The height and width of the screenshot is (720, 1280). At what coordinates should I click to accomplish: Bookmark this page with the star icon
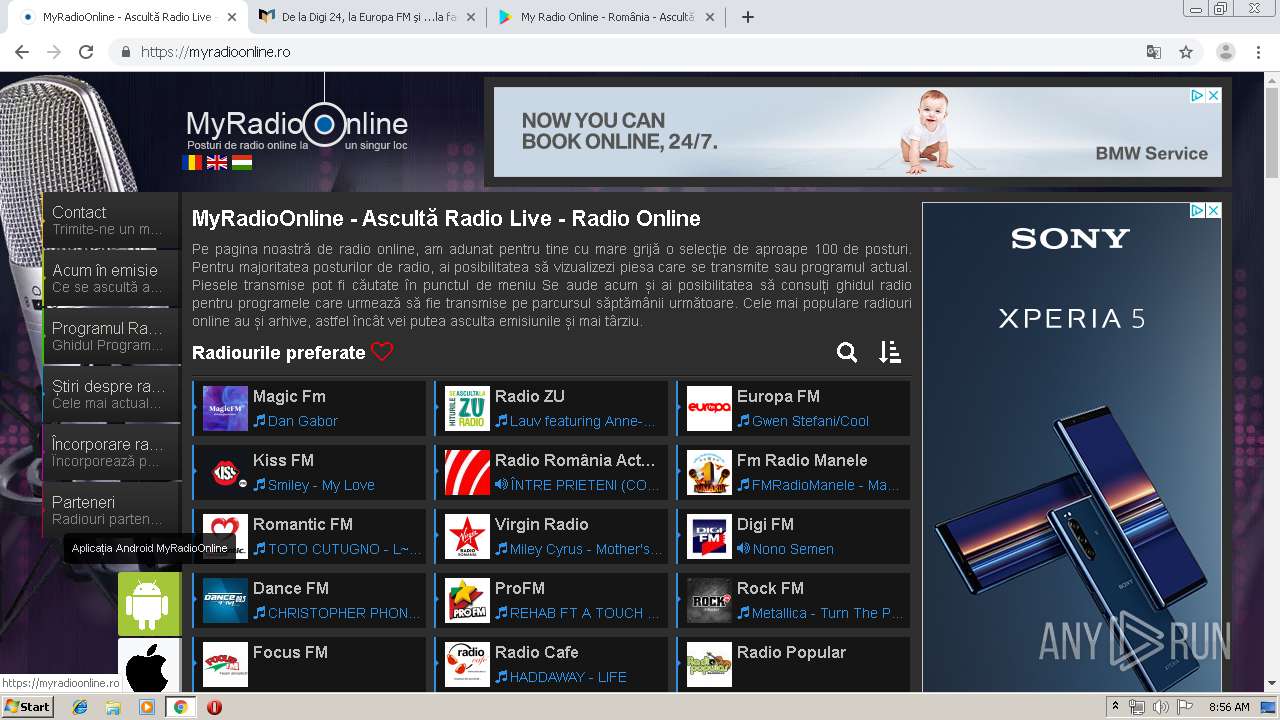(1186, 52)
